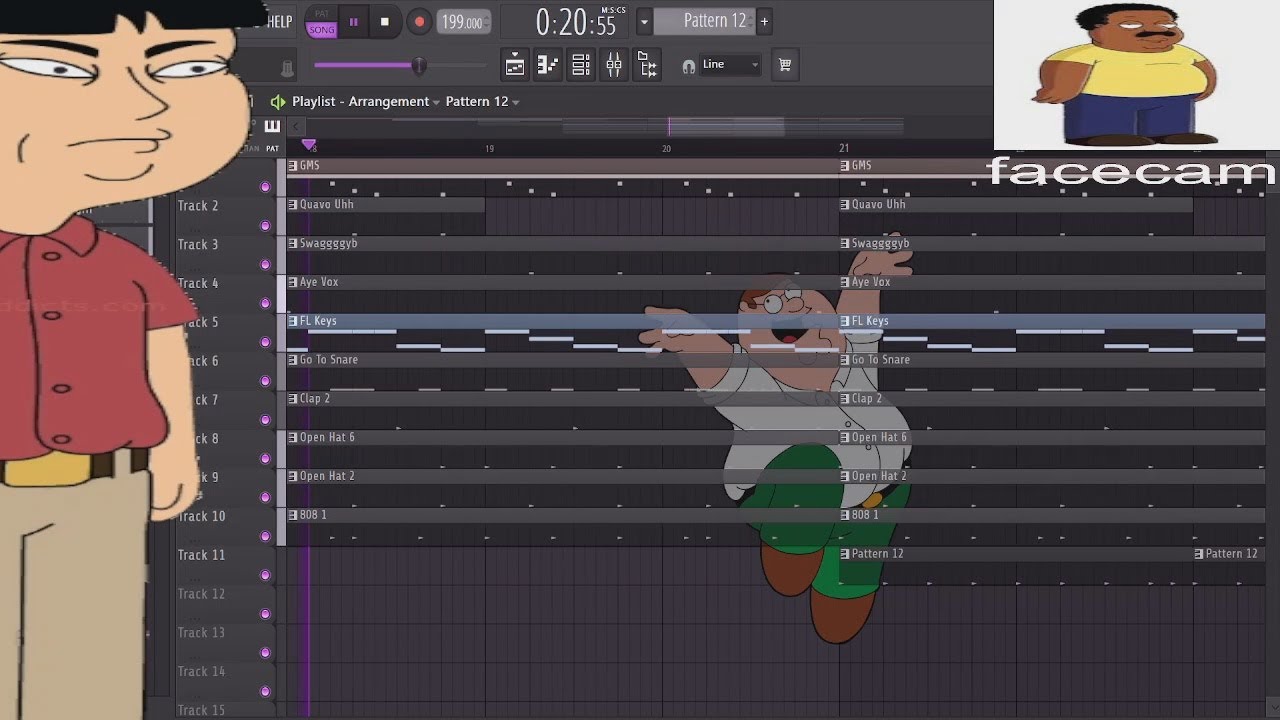Switch to PAT mode toggle
The width and height of the screenshot is (1280, 720).
click(x=322, y=14)
